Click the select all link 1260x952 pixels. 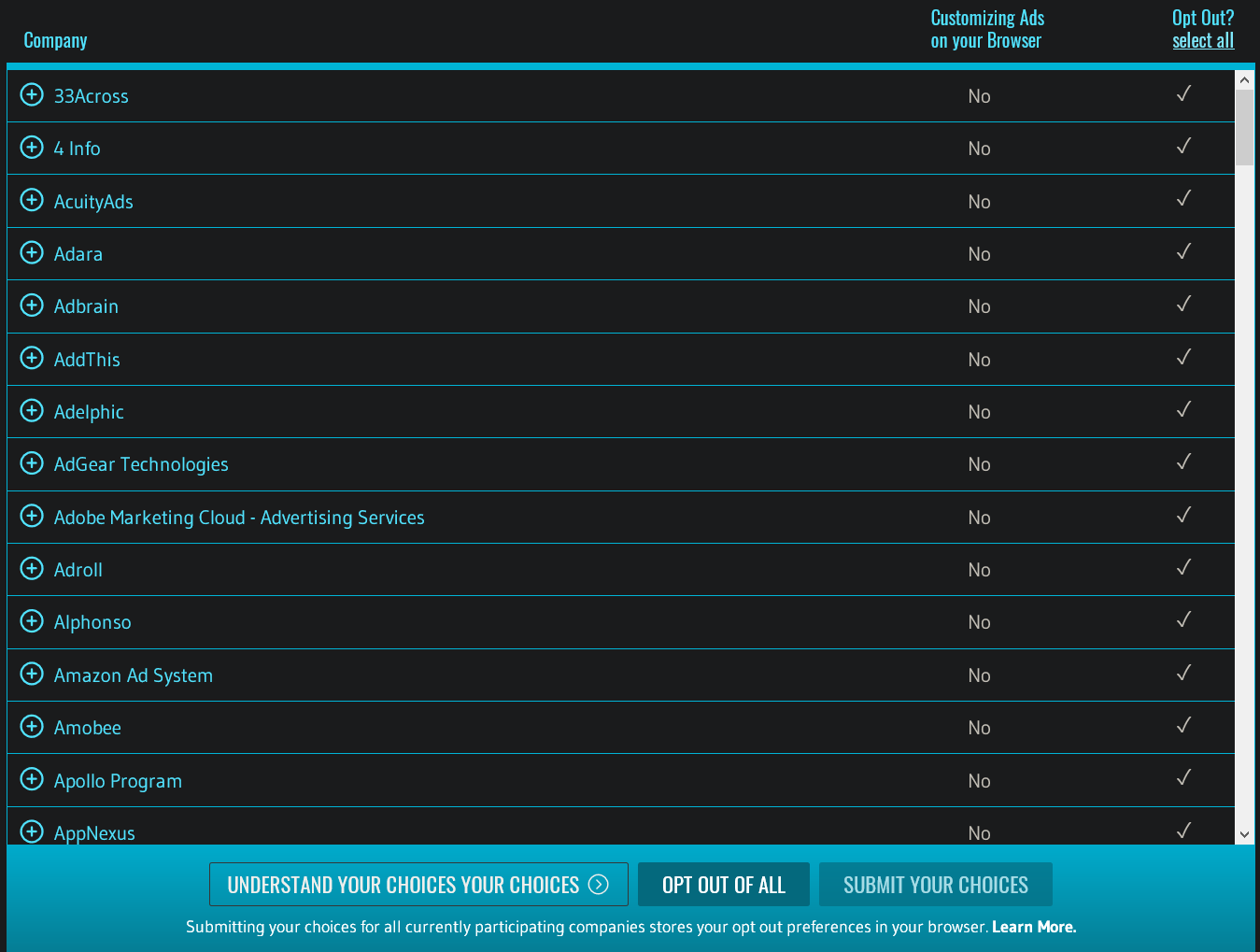(x=1203, y=40)
